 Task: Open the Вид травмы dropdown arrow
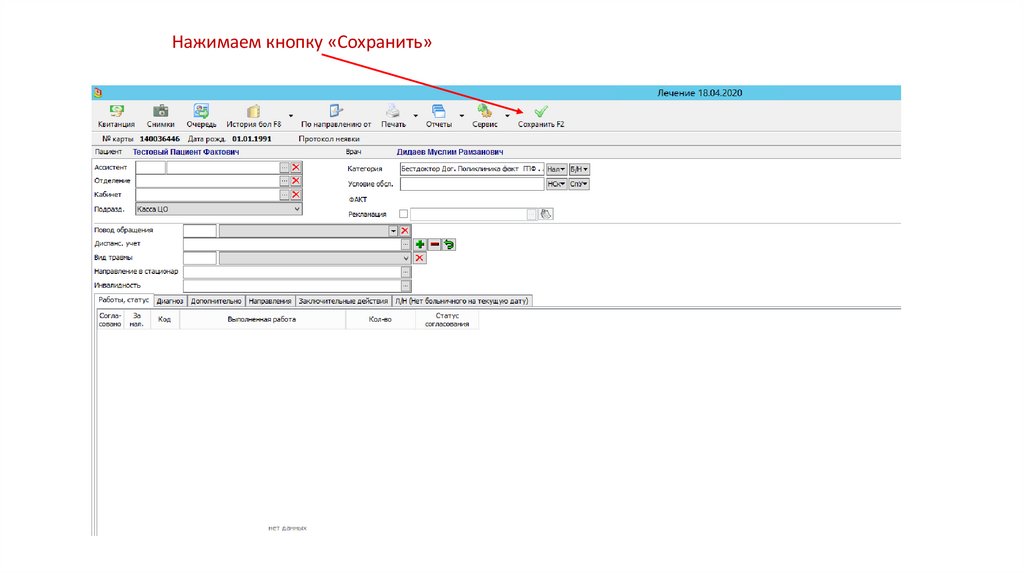click(406, 258)
